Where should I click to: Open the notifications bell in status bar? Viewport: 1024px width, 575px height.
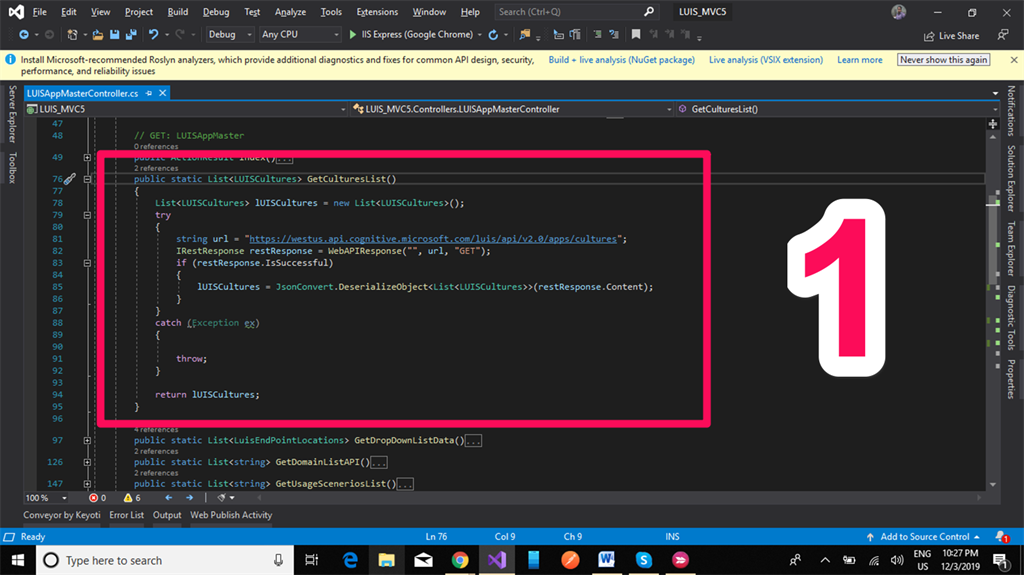tap(1001, 537)
